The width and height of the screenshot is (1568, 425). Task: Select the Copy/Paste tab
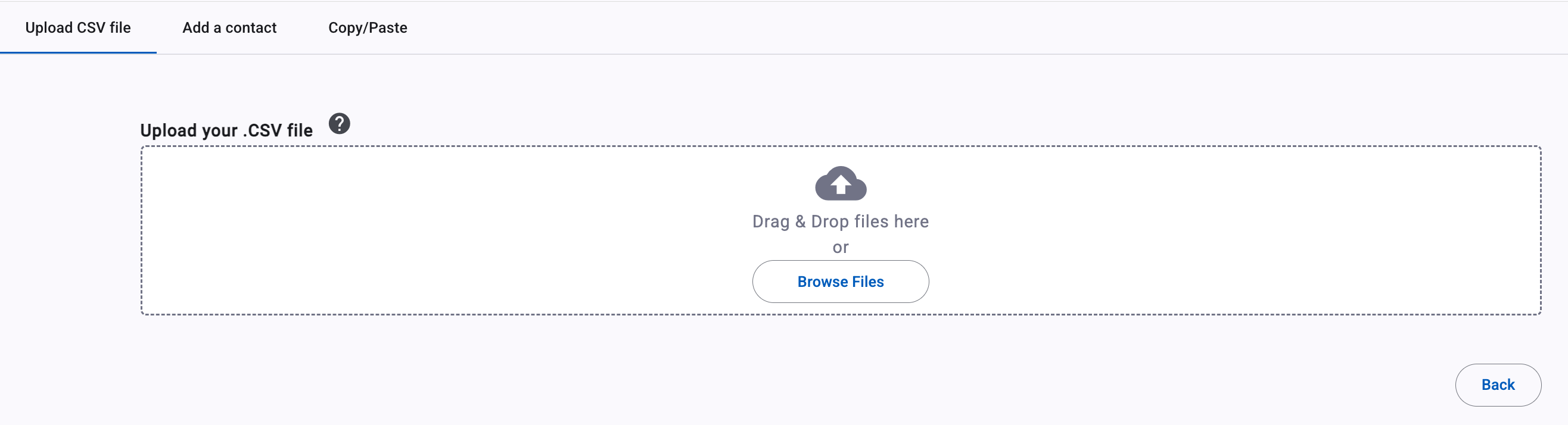[x=368, y=27]
